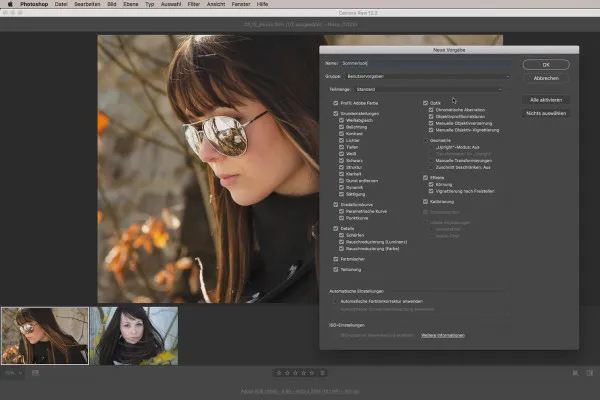Click the Apple menu icon

click(x=9, y=4)
